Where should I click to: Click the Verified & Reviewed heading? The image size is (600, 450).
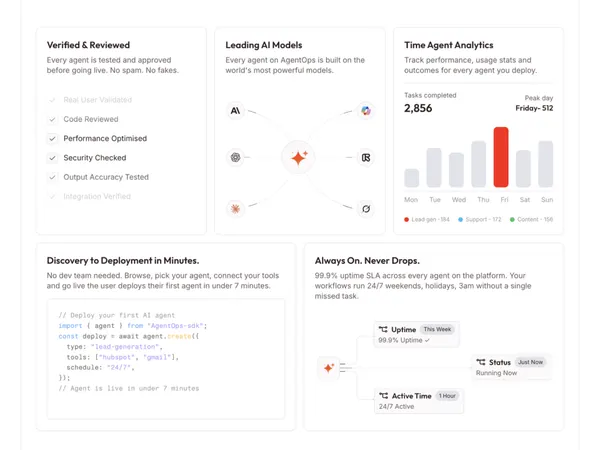click(x=88, y=45)
